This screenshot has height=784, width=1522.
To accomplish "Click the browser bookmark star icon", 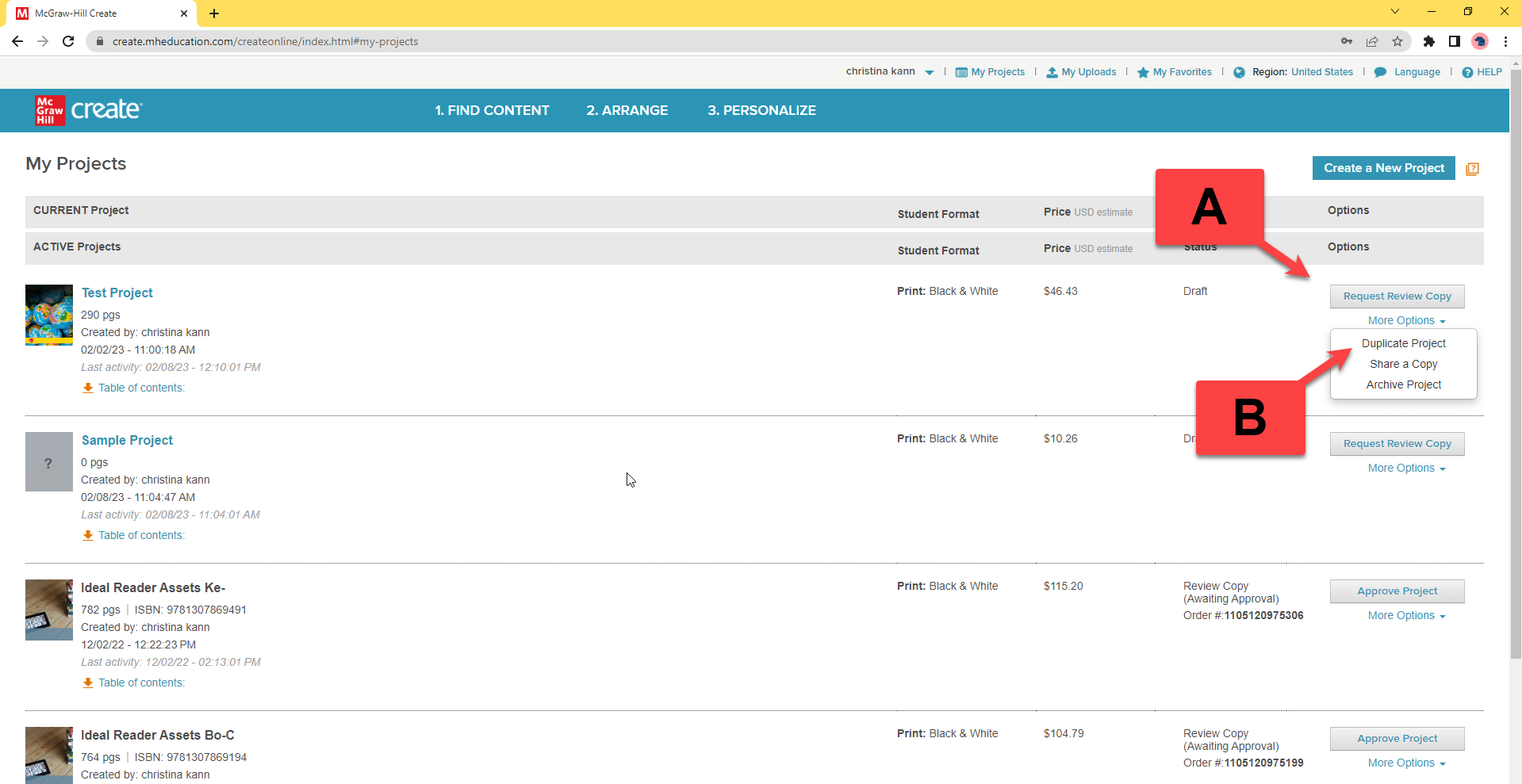I will click(x=1397, y=41).
